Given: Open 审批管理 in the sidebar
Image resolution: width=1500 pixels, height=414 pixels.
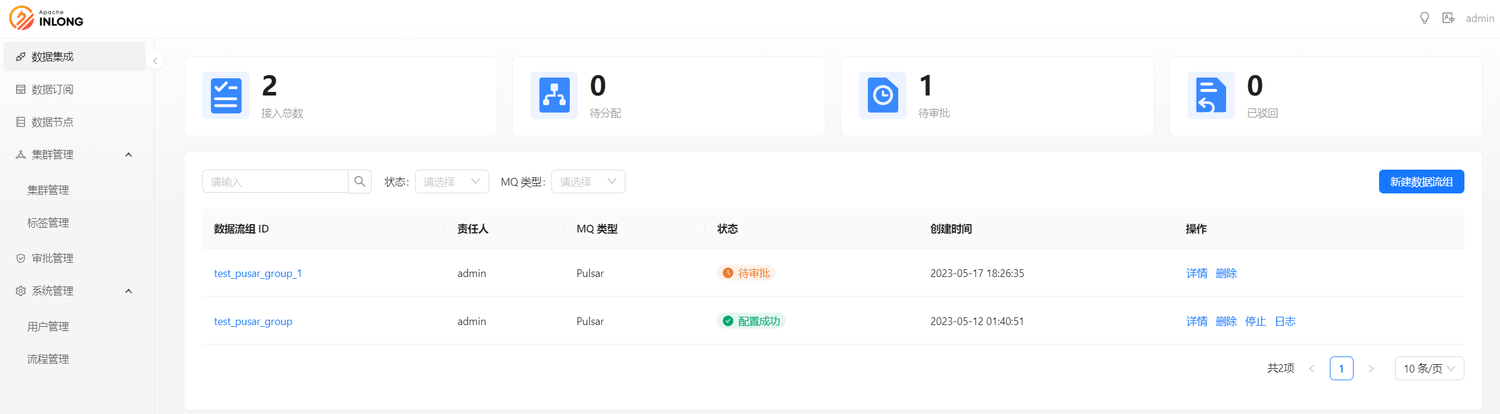Looking at the screenshot, I should click(52, 258).
